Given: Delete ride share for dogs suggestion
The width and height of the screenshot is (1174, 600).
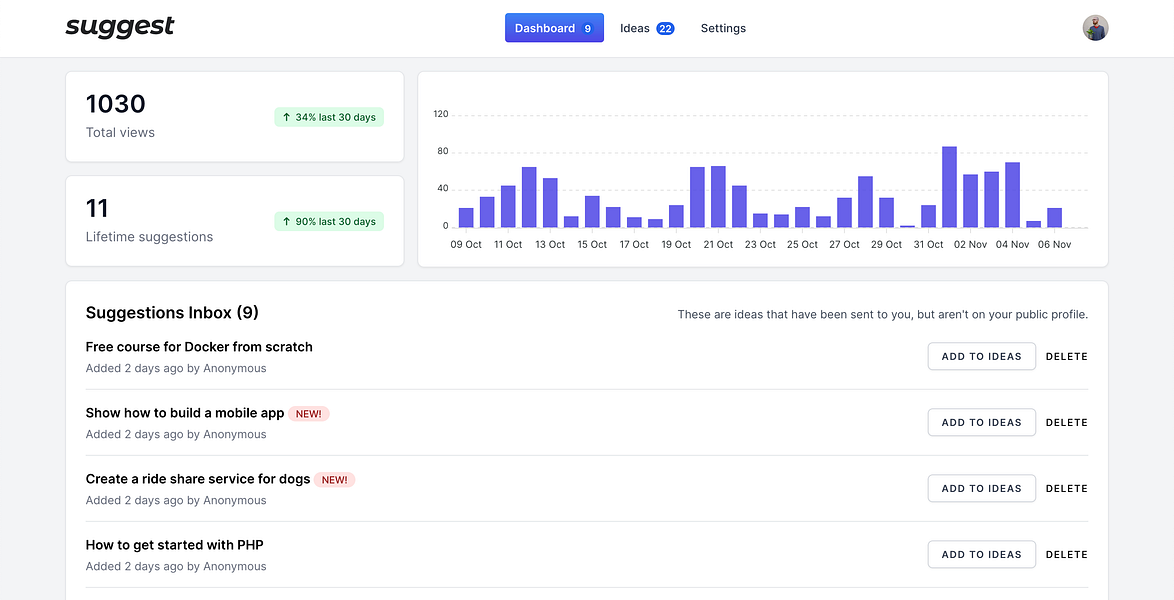Looking at the screenshot, I should click(1066, 488).
